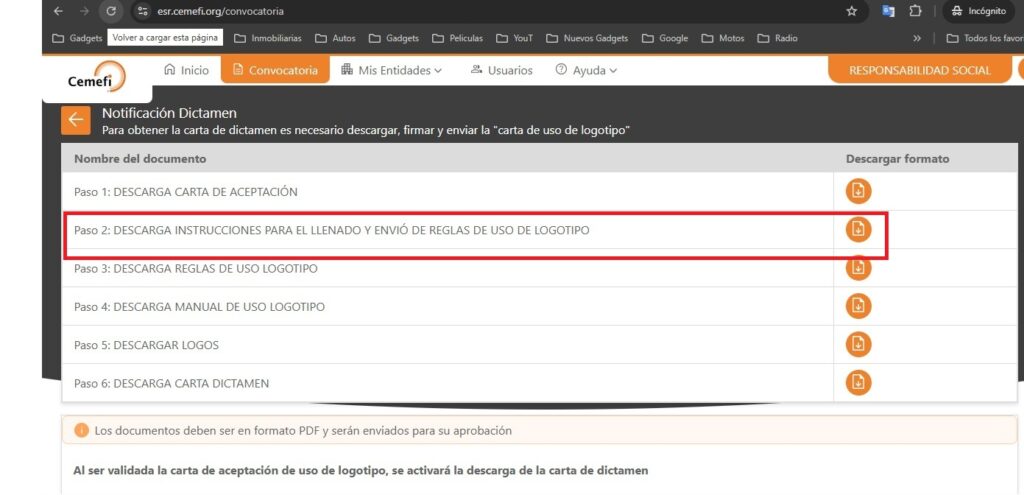Screen dimensions: 1024x495
Task: Download Paso 6 carta dictamen file
Action: pyautogui.click(x=858, y=383)
